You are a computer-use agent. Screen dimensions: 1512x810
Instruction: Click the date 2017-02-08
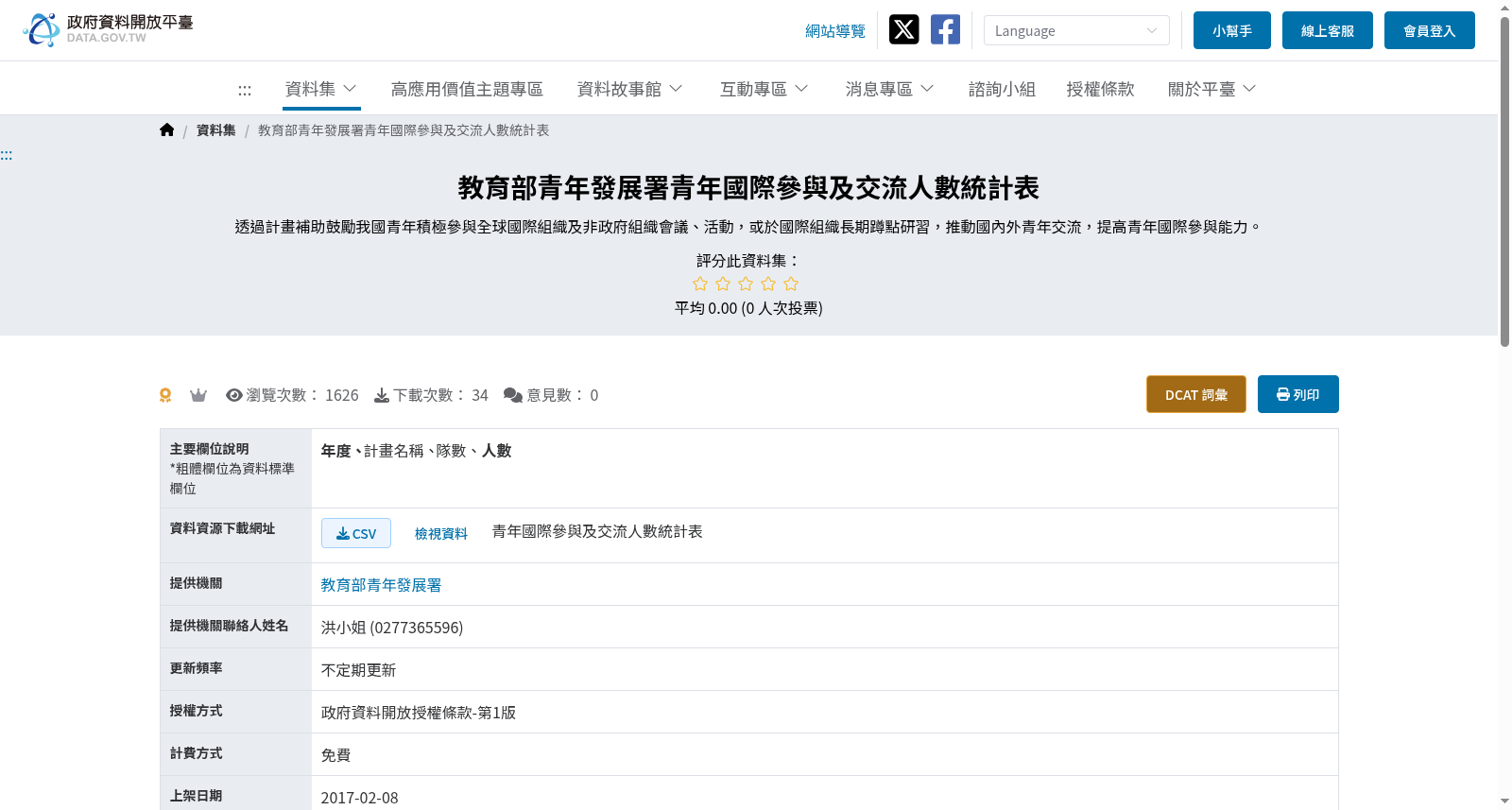click(360, 798)
